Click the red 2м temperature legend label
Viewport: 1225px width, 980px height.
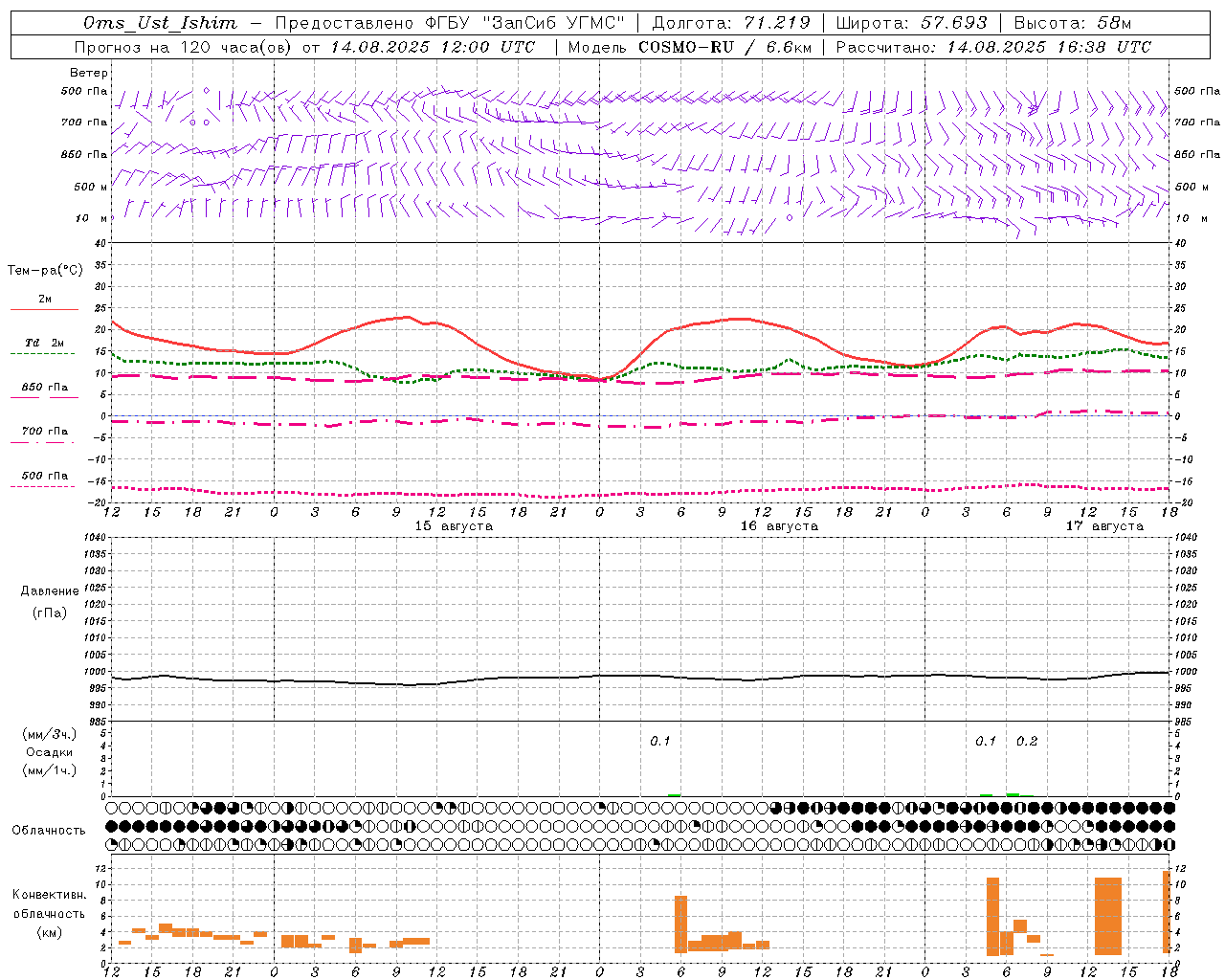(x=45, y=300)
